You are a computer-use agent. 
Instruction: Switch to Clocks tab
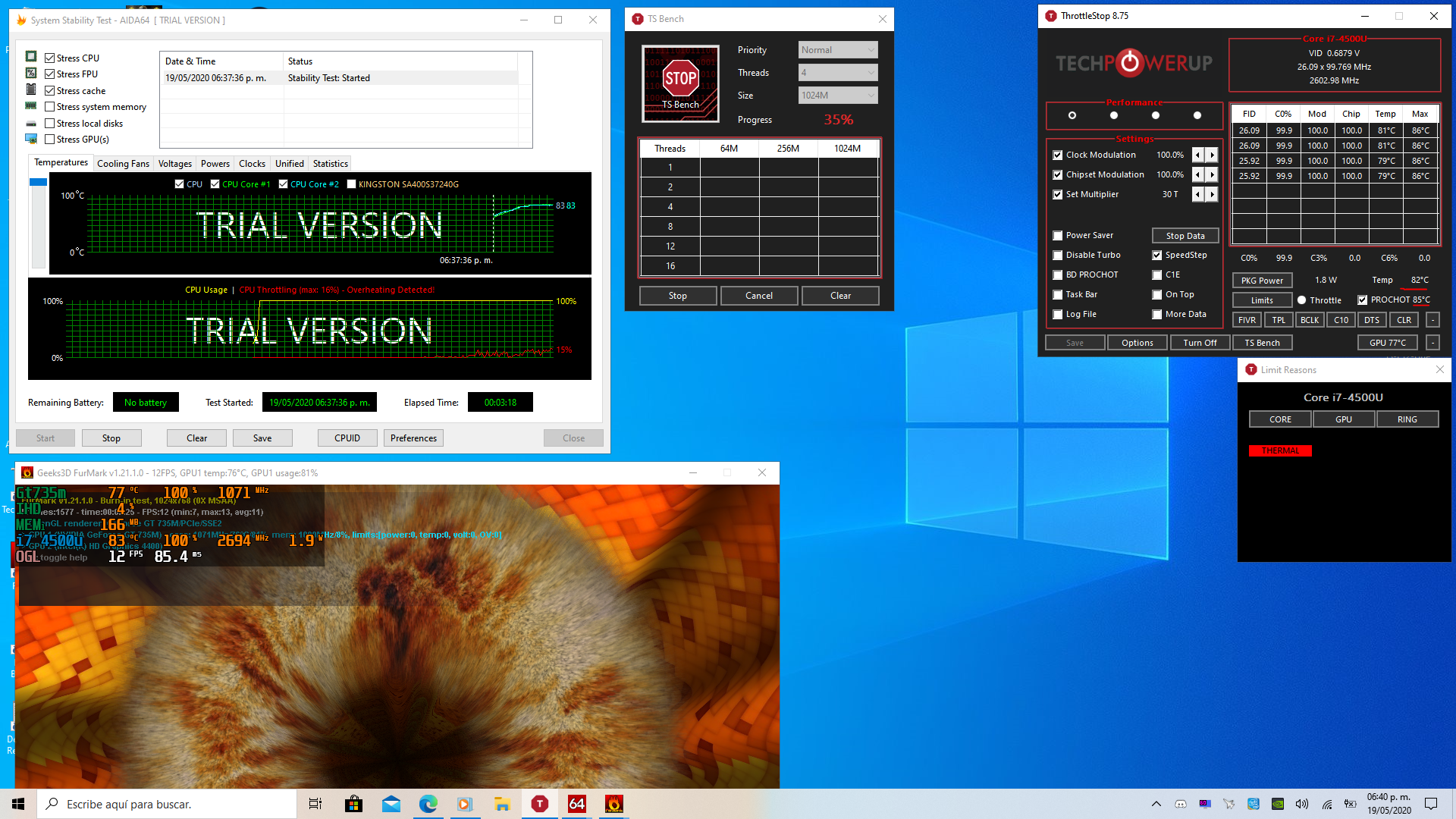click(x=252, y=164)
